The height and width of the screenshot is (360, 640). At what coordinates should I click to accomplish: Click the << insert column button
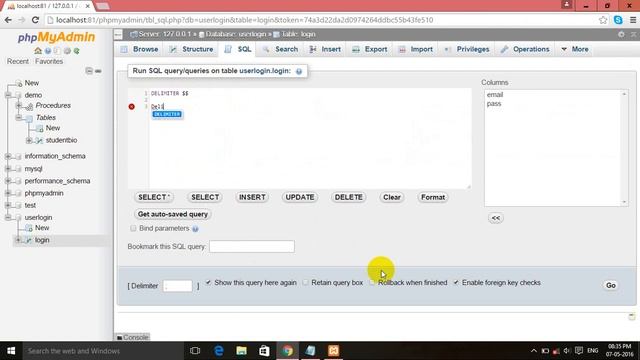(496, 218)
